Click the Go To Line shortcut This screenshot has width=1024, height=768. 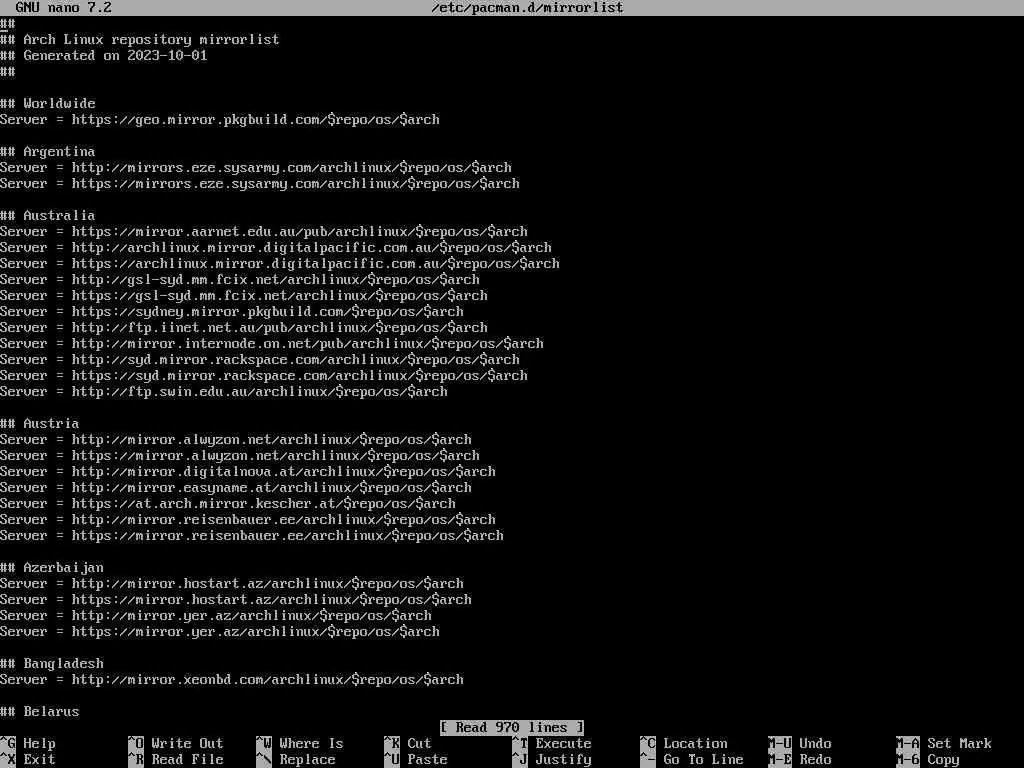pos(692,760)
